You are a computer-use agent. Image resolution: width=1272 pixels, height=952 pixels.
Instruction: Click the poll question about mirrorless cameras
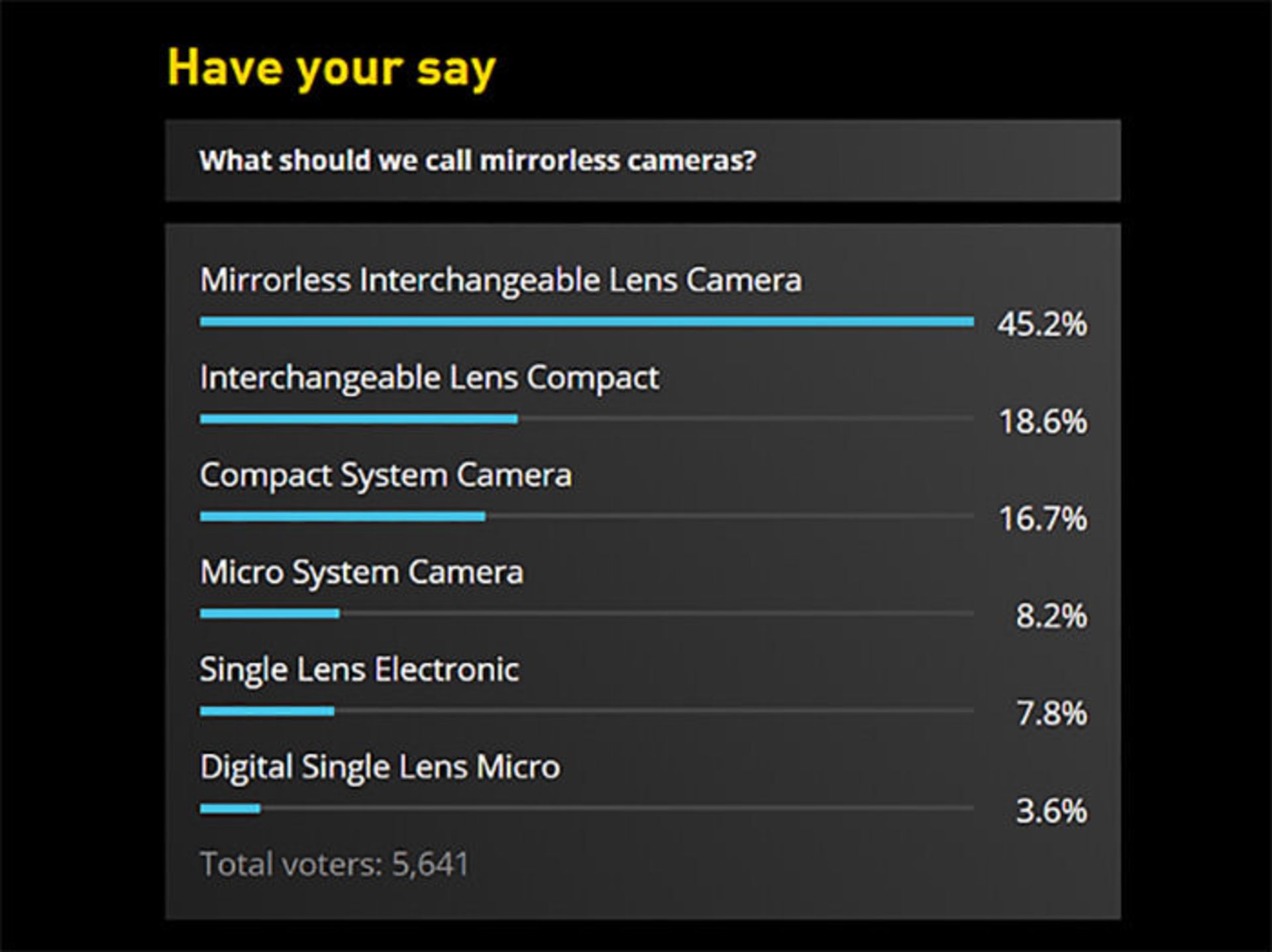tap(477, 161)
